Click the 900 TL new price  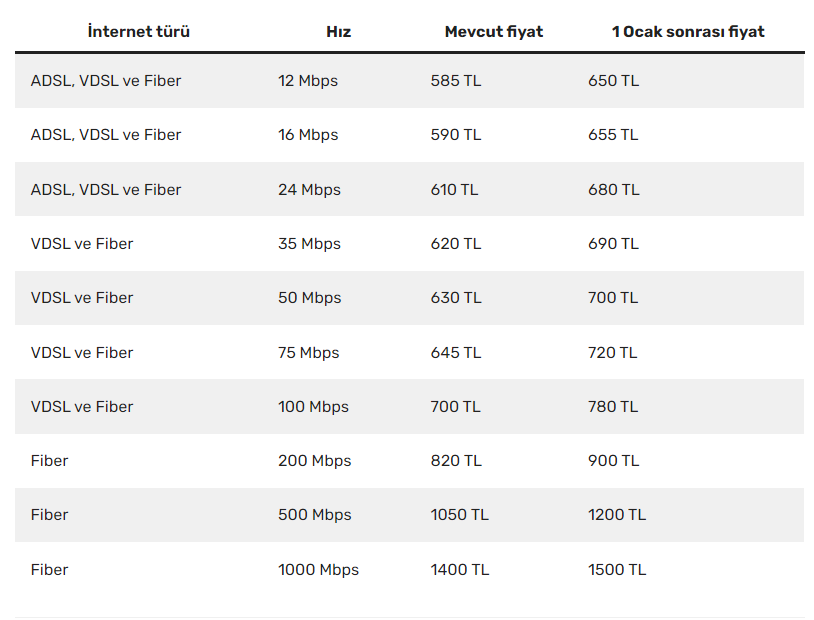tap(614, 461)
